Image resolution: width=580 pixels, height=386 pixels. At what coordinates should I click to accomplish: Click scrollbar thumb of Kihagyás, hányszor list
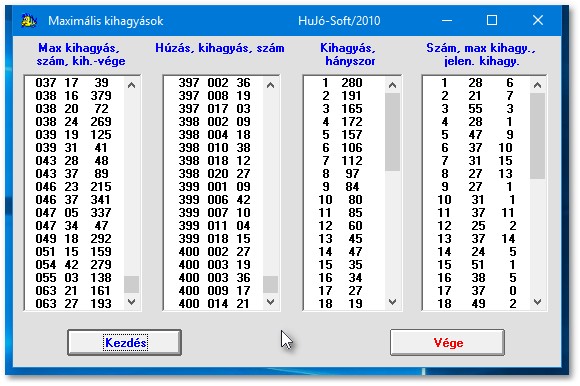point(392,132)
